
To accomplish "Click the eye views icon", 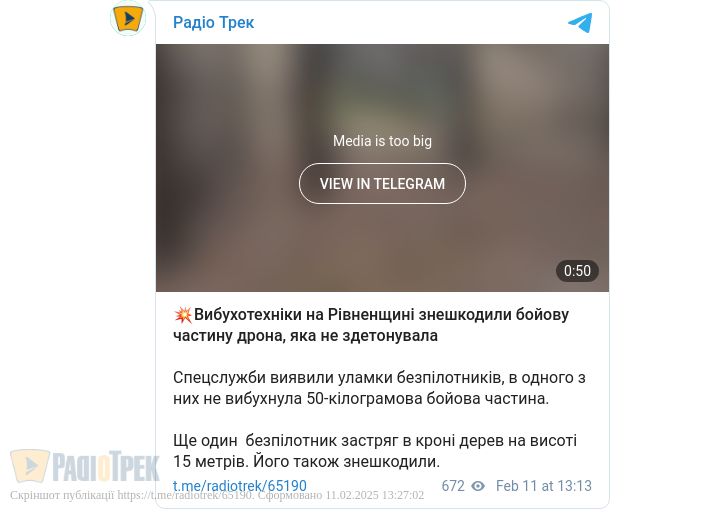I will tap(478, 486).
